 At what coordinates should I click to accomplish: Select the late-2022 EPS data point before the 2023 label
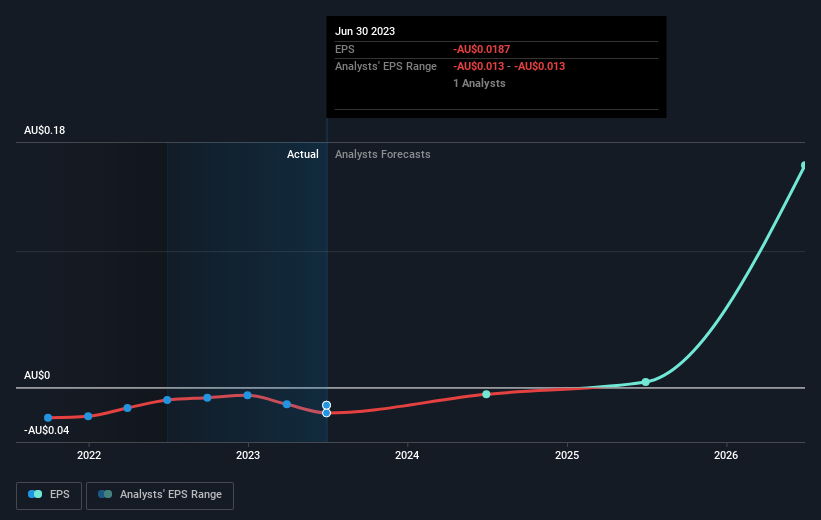coord(207,398)
